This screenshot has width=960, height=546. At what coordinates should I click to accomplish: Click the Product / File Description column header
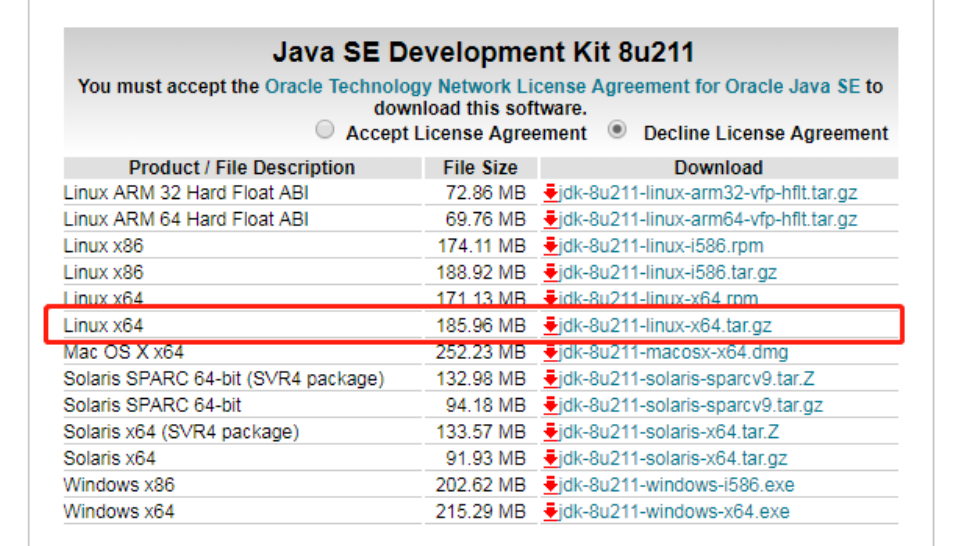[x=242, y=168]
